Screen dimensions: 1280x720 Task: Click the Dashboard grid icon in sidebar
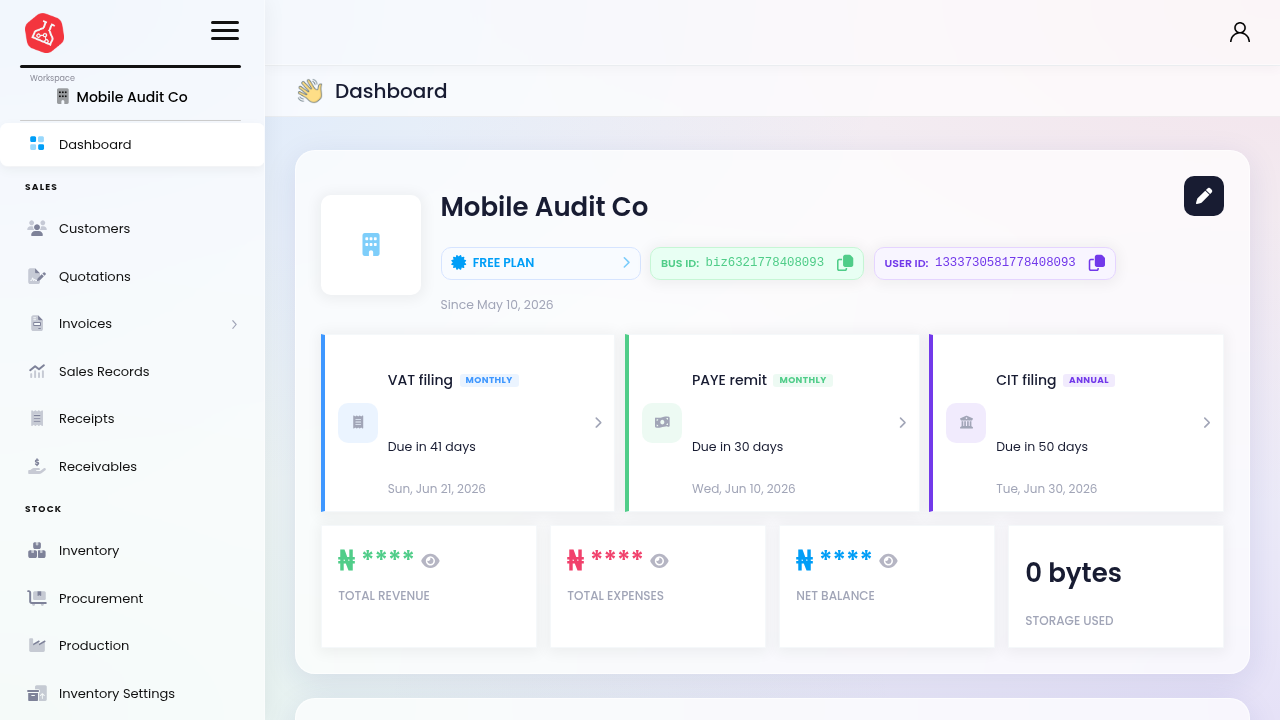[37, 144]
